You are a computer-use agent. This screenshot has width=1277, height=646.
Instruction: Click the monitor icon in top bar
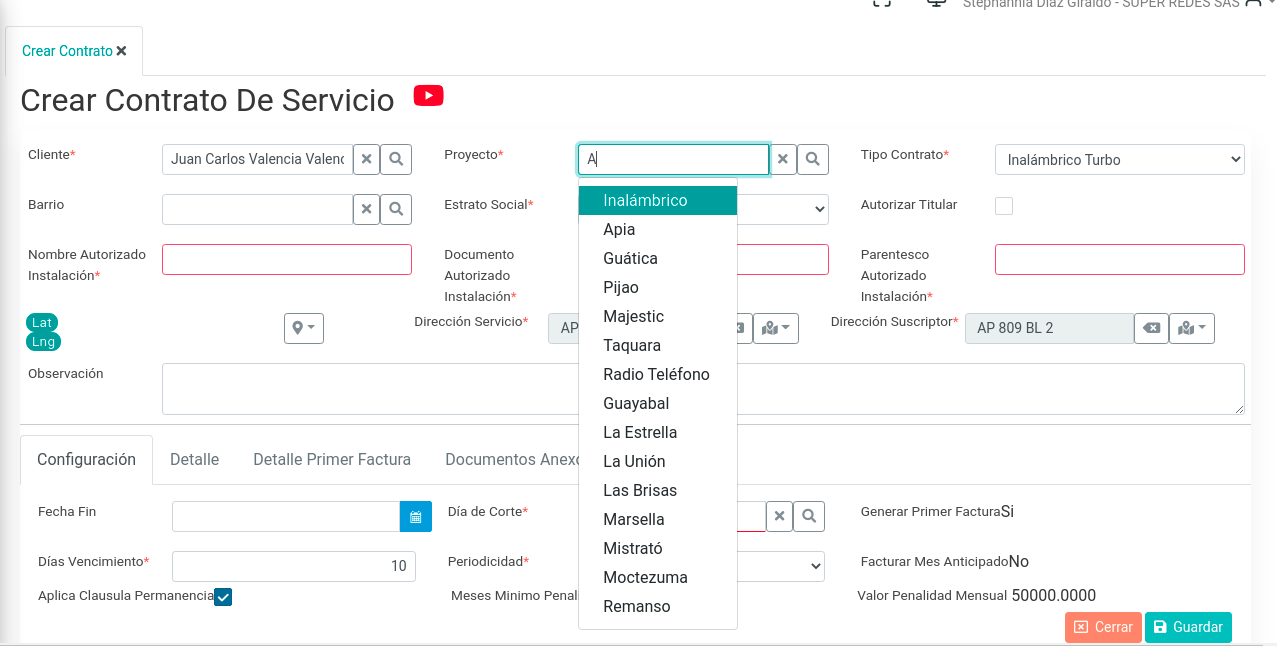[937, 3]
